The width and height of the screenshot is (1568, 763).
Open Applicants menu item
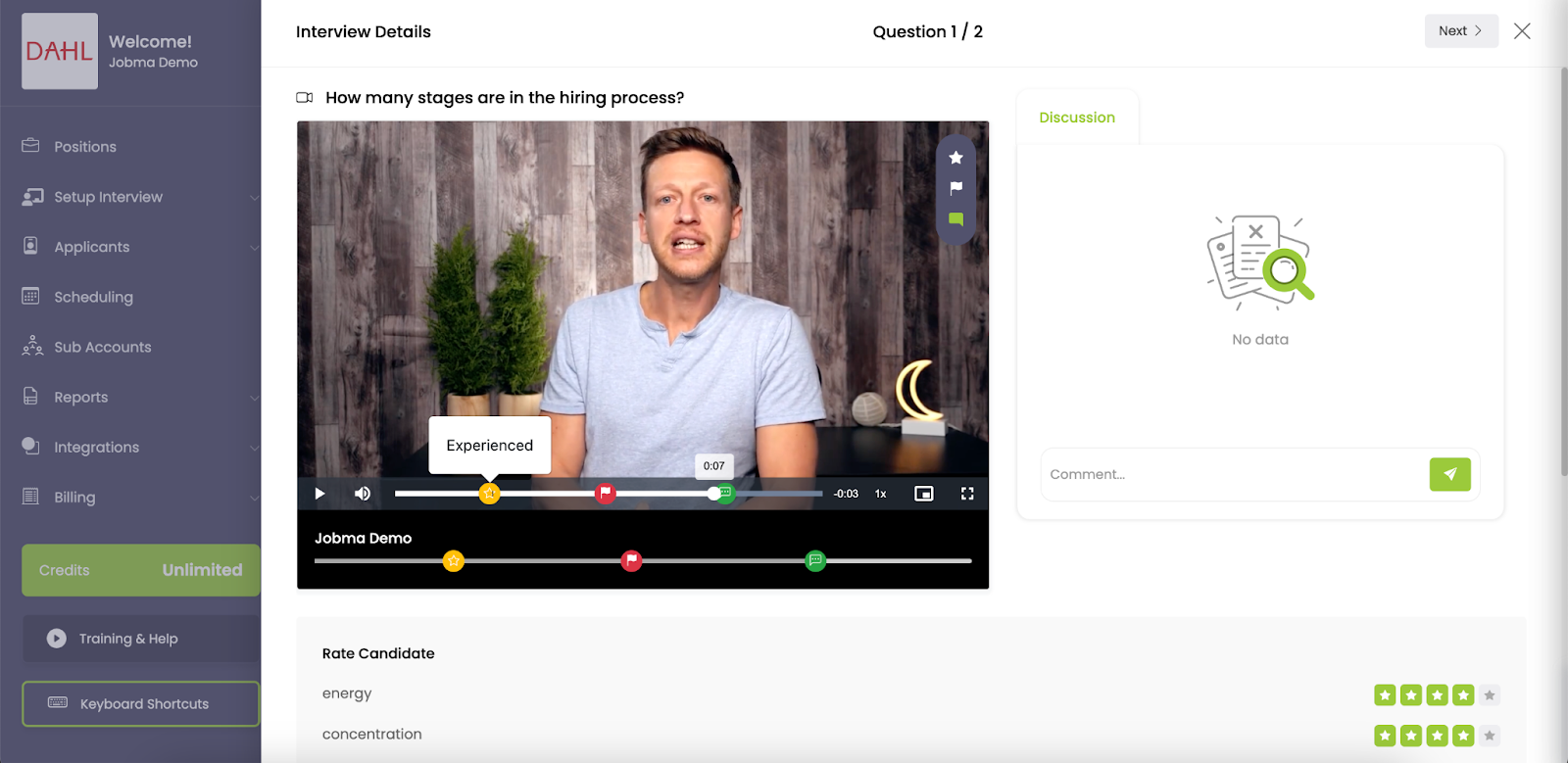92,247
